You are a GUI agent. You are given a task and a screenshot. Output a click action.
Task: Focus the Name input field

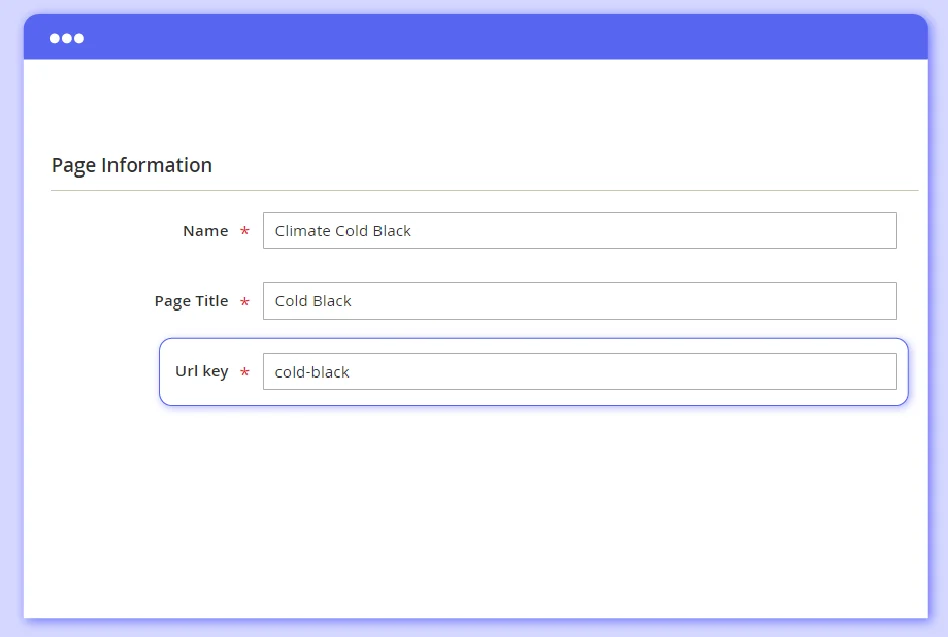[x=579, y=231]
